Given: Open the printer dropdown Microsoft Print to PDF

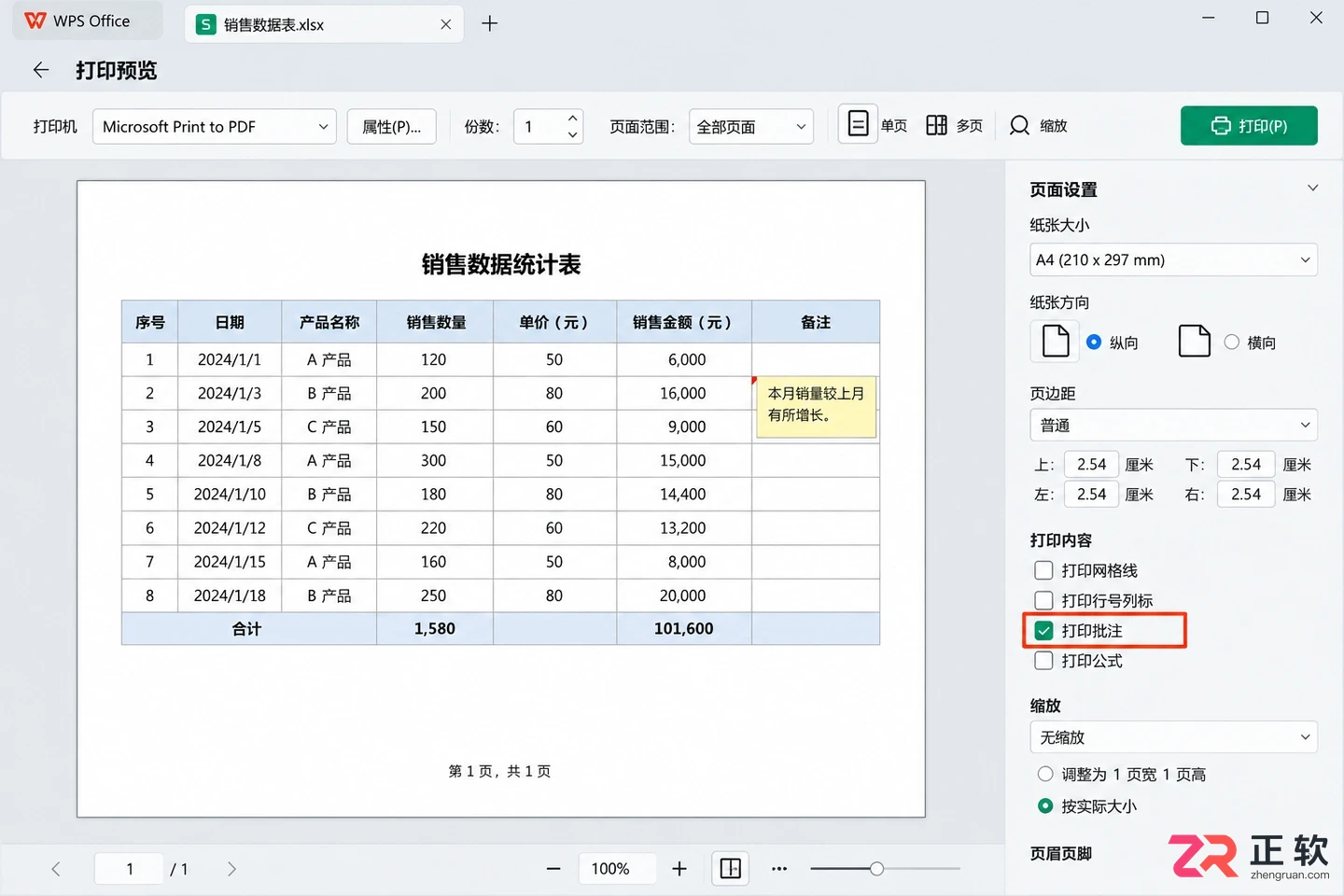Looking at the screenshot, I should (215, 126).
